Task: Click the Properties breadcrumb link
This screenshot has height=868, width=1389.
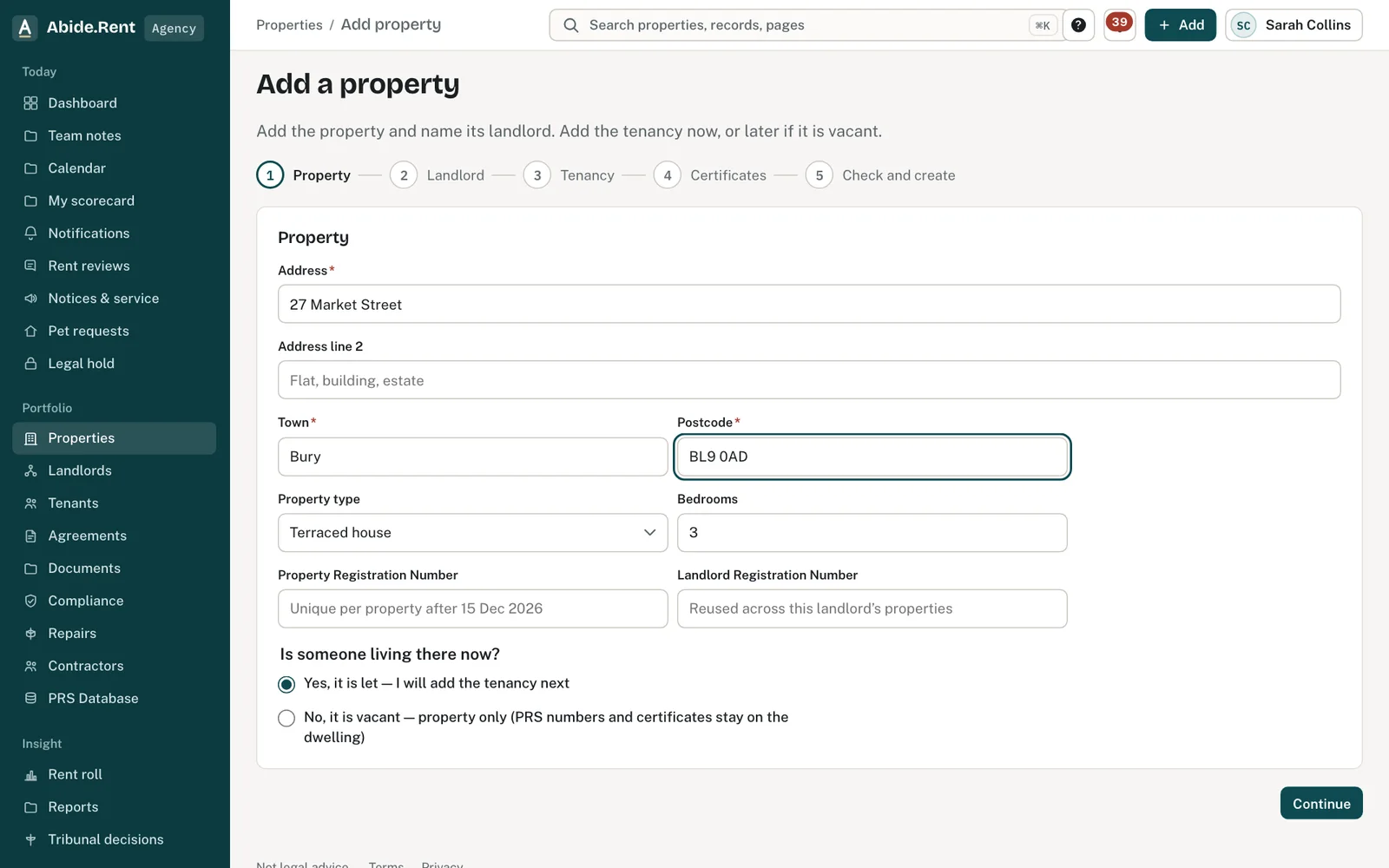Action: click(289, 25)
